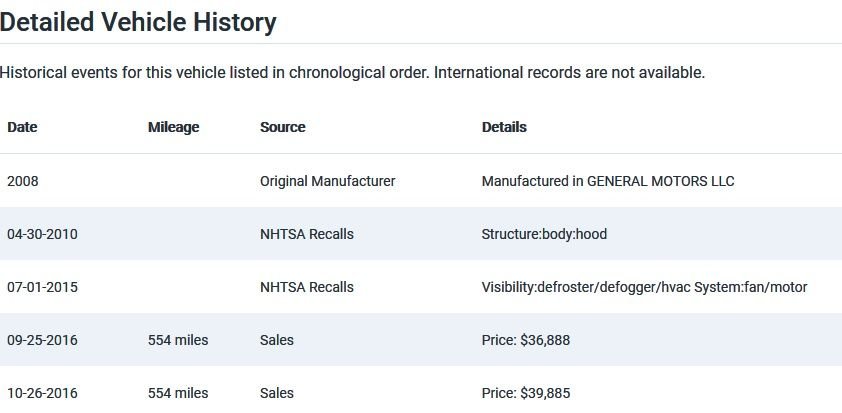Select the 2008 date cell
842x413 pixels.
[23, 181]
